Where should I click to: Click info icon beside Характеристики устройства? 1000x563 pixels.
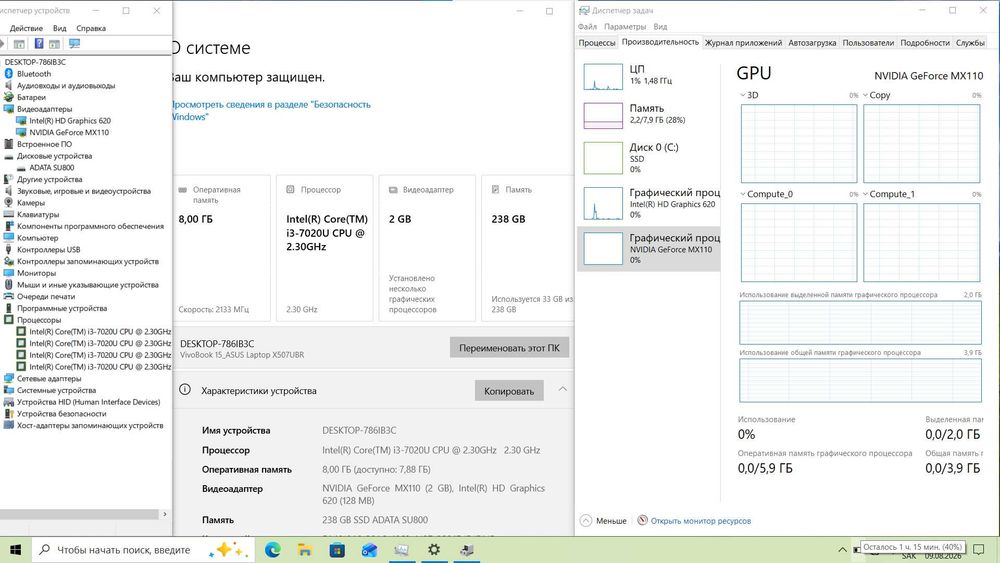[x=185, y=390]
